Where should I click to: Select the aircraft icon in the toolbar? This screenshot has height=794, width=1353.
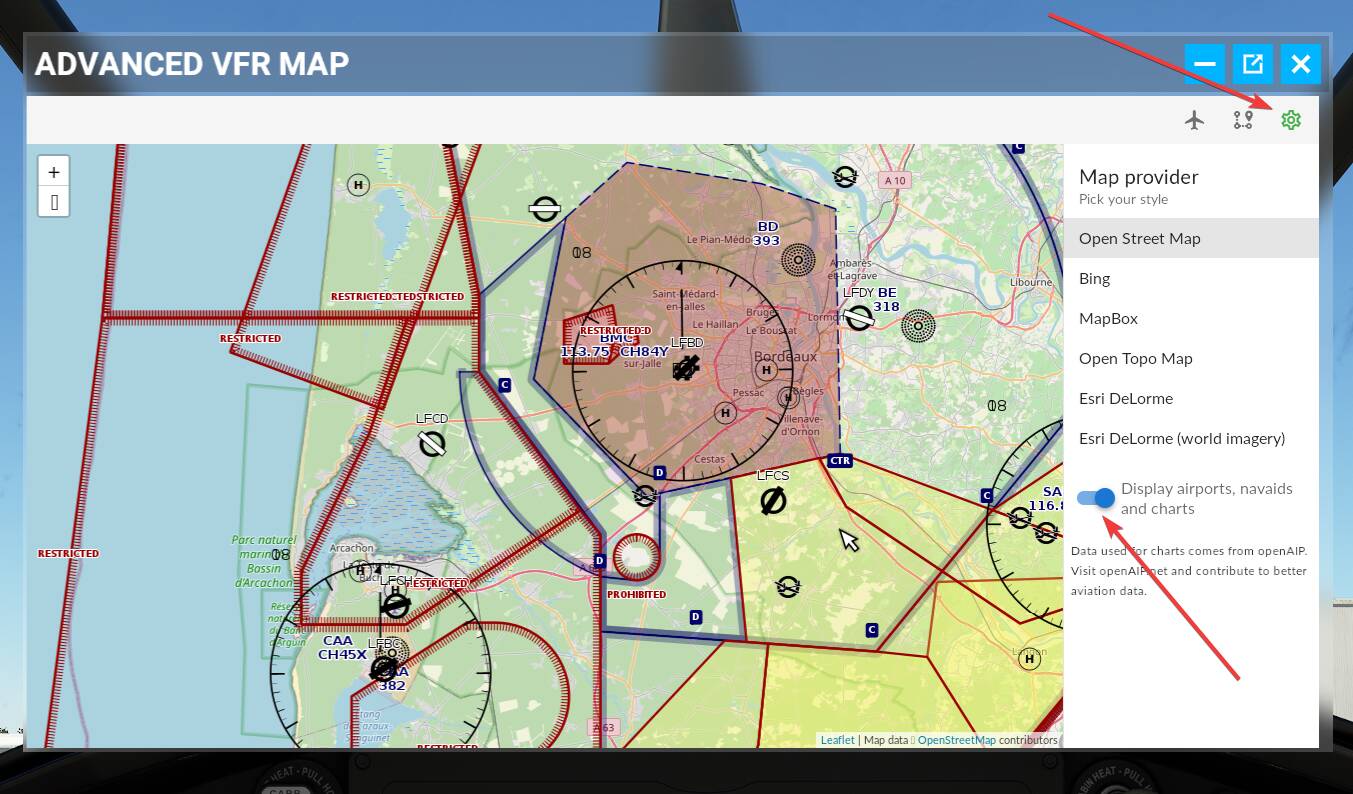[x=1194, y=119]
